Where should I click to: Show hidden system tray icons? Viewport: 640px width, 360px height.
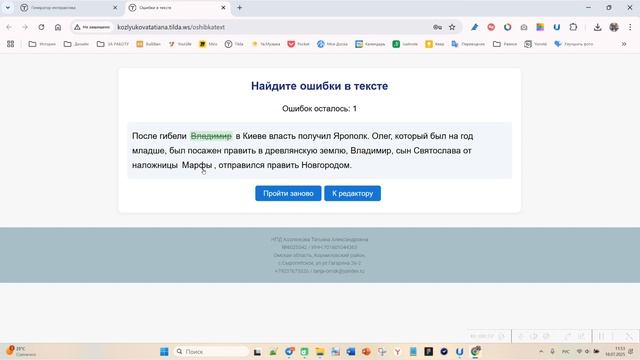541,351
